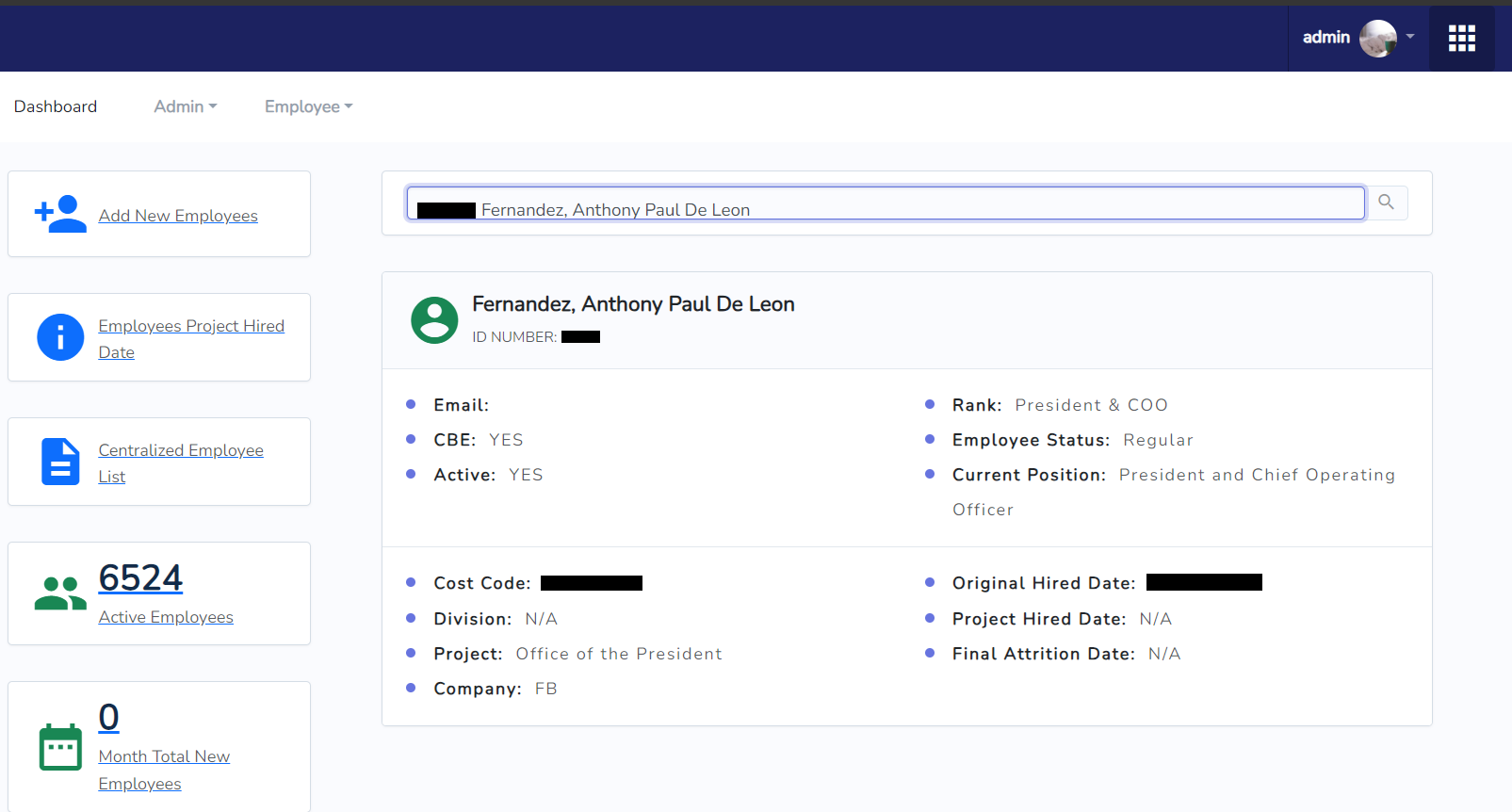Click the magnifying glass search button
This screenshot has height=812, width=1512.
click(x=1387, y=203)
